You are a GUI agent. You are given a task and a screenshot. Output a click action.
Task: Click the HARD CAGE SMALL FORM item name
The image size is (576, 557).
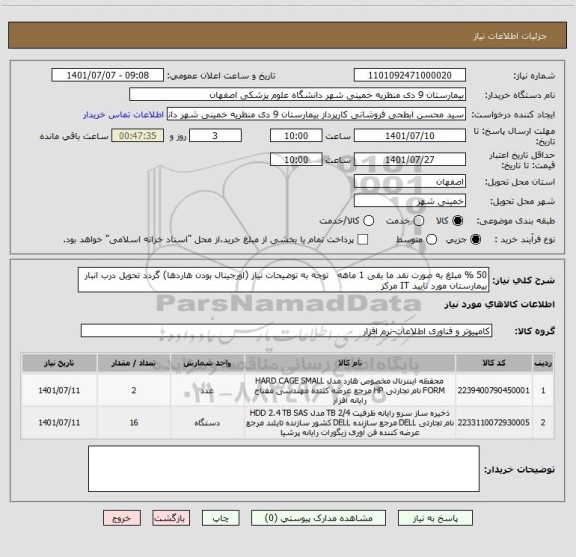[350, 390]
